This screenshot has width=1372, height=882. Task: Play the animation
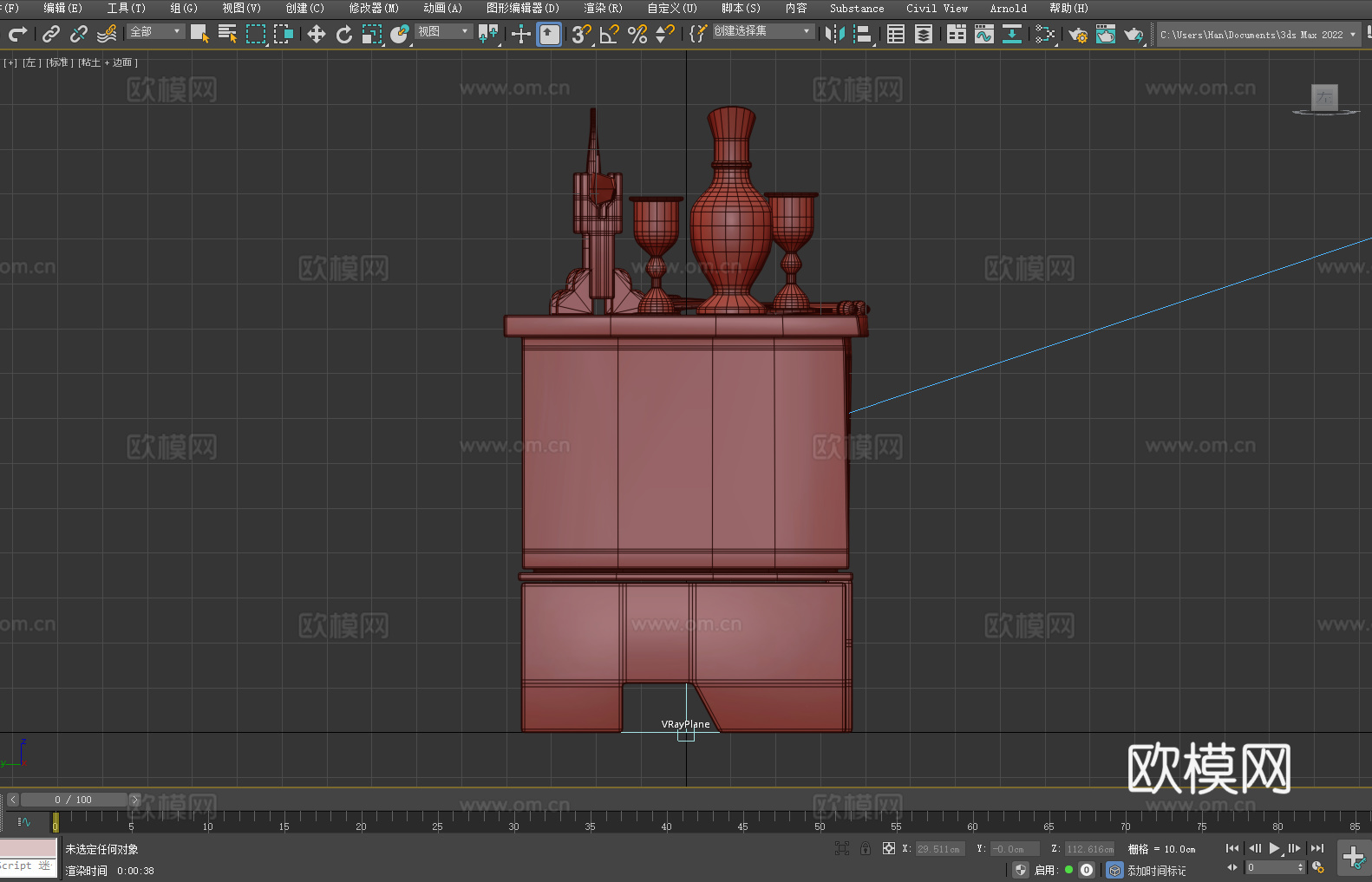[1274, 848]
